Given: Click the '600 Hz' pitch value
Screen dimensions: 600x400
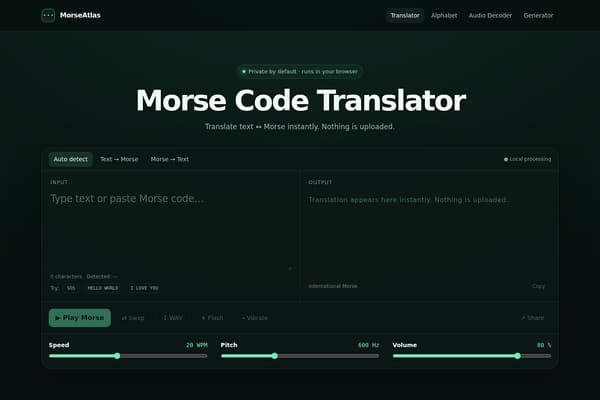Looking at the screenshot, I should 368,345.
